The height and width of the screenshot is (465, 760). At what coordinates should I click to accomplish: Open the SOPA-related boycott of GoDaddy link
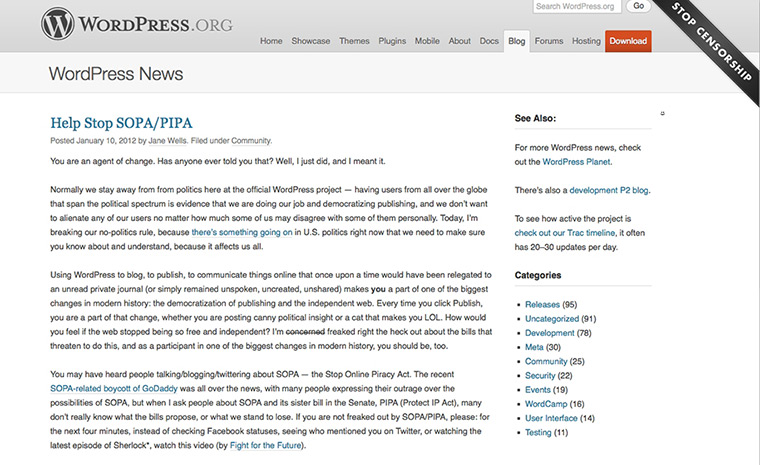click(114, 388)
